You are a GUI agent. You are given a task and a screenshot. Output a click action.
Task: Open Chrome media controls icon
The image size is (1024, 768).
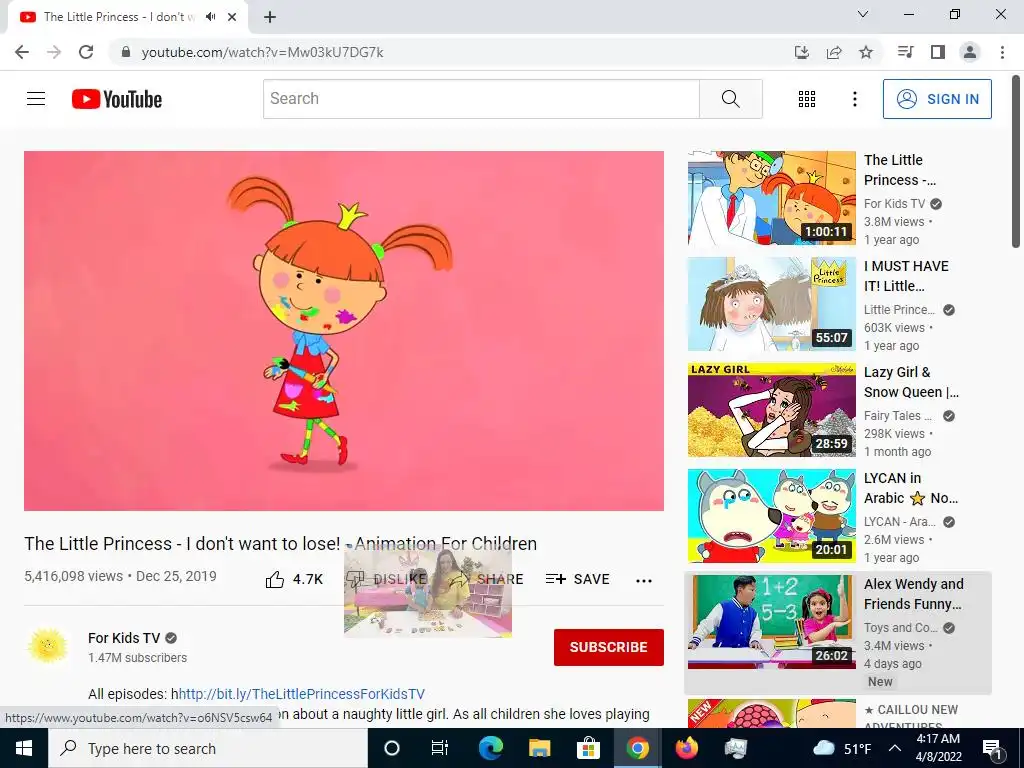coord(905,52)
